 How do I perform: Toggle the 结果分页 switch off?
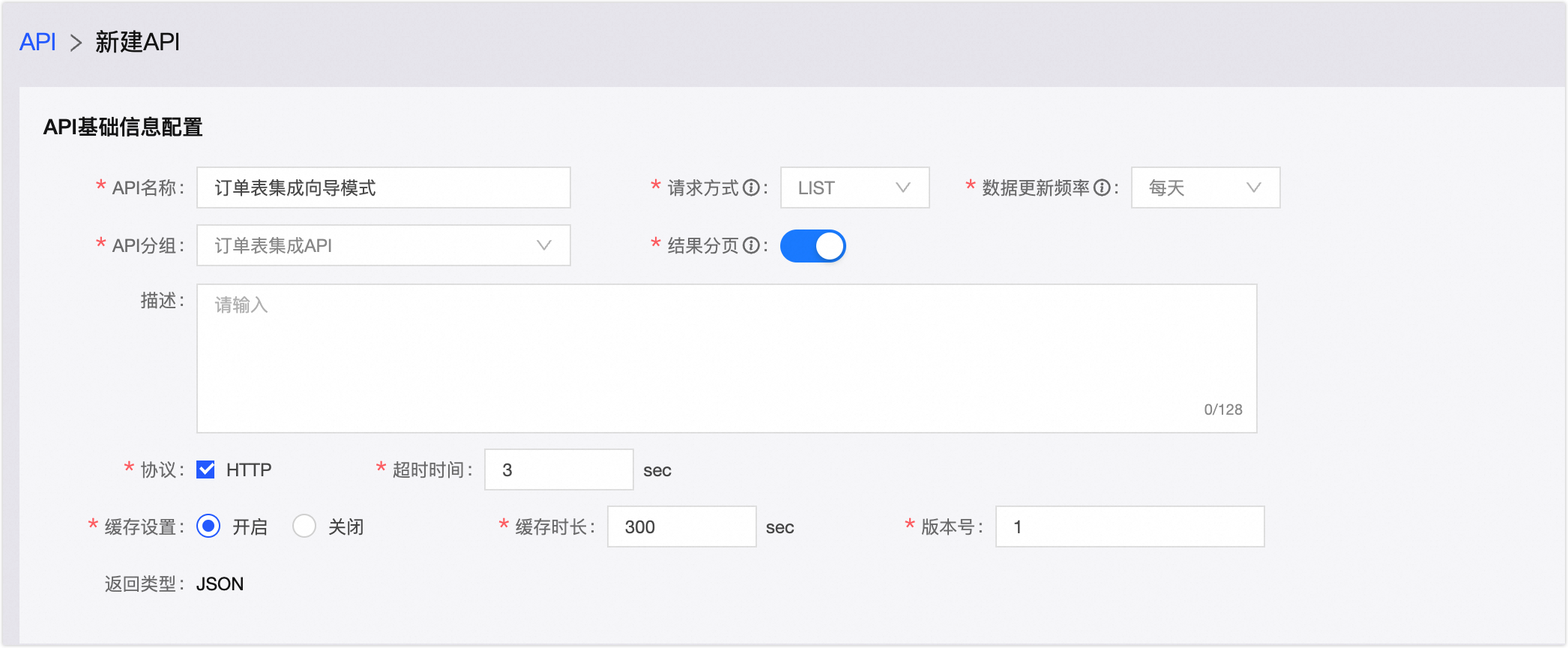click(813, 246)
